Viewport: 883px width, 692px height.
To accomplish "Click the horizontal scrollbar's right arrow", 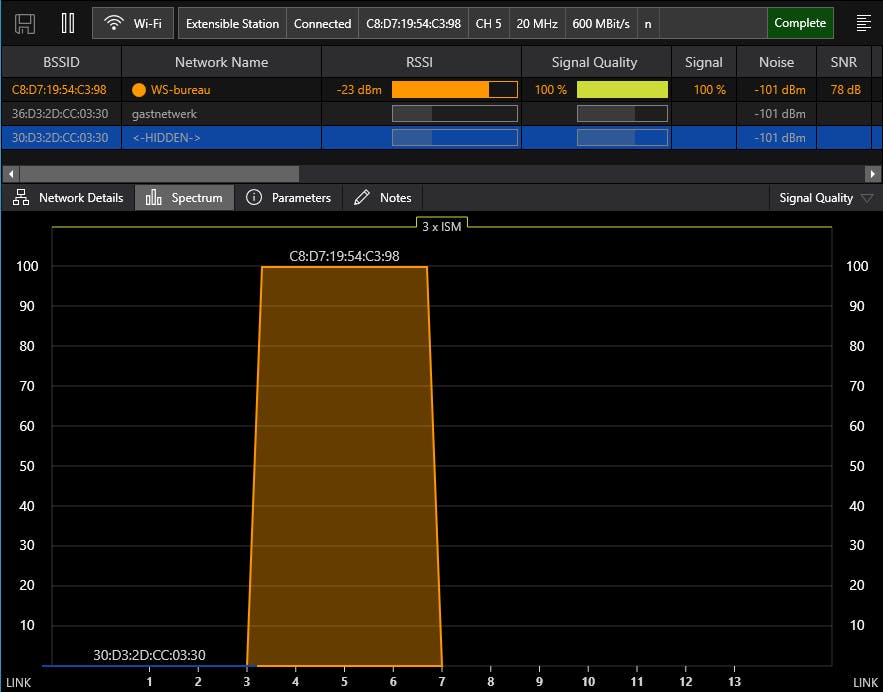I will tap(874, 173).
